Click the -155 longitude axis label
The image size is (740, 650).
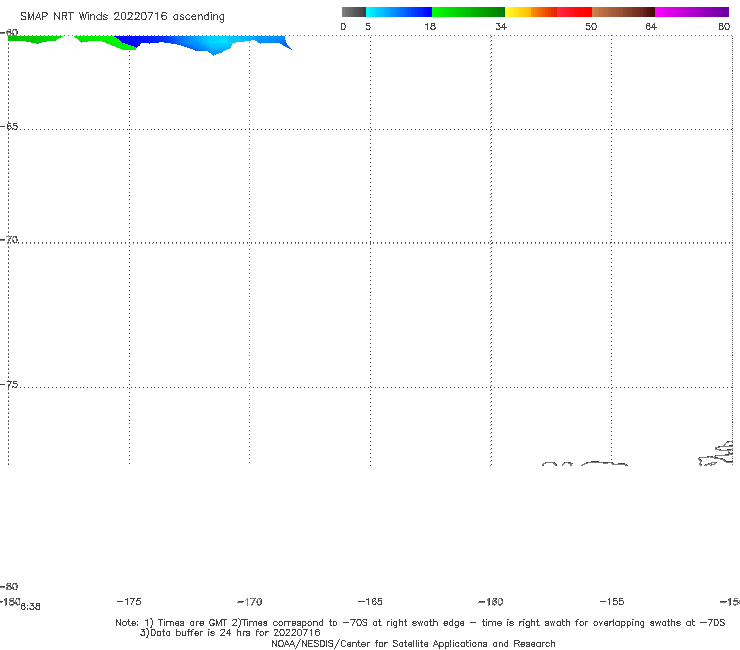[612, 602]
